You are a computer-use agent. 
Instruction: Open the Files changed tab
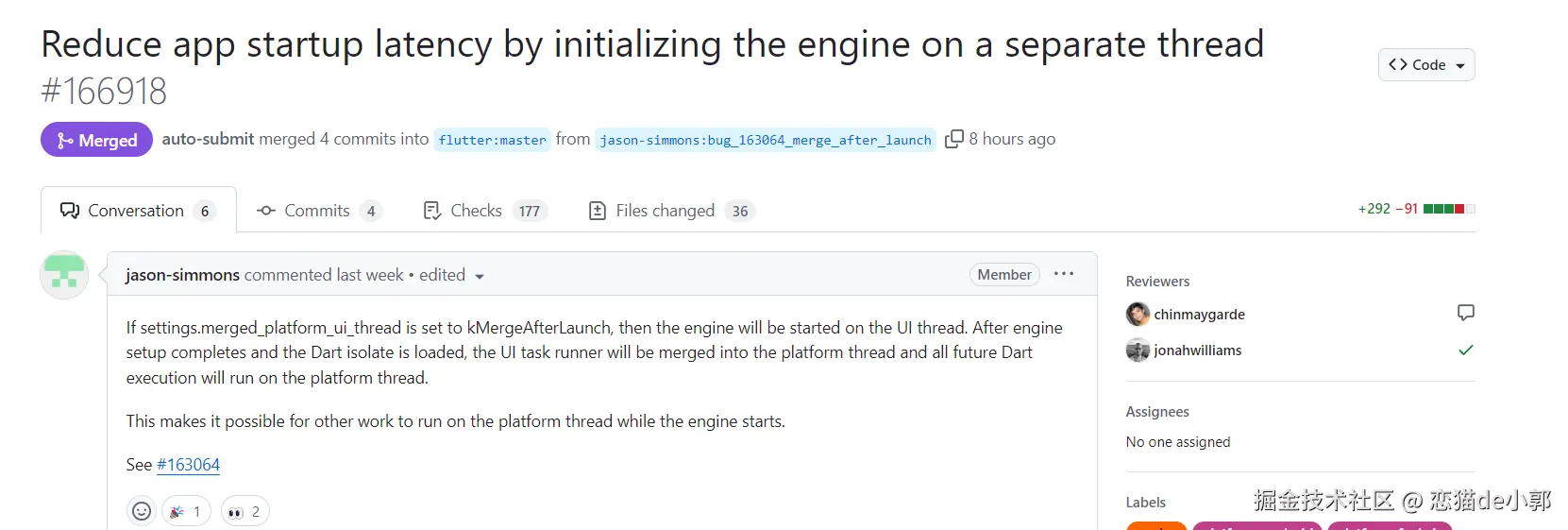(x=671, y=211)
